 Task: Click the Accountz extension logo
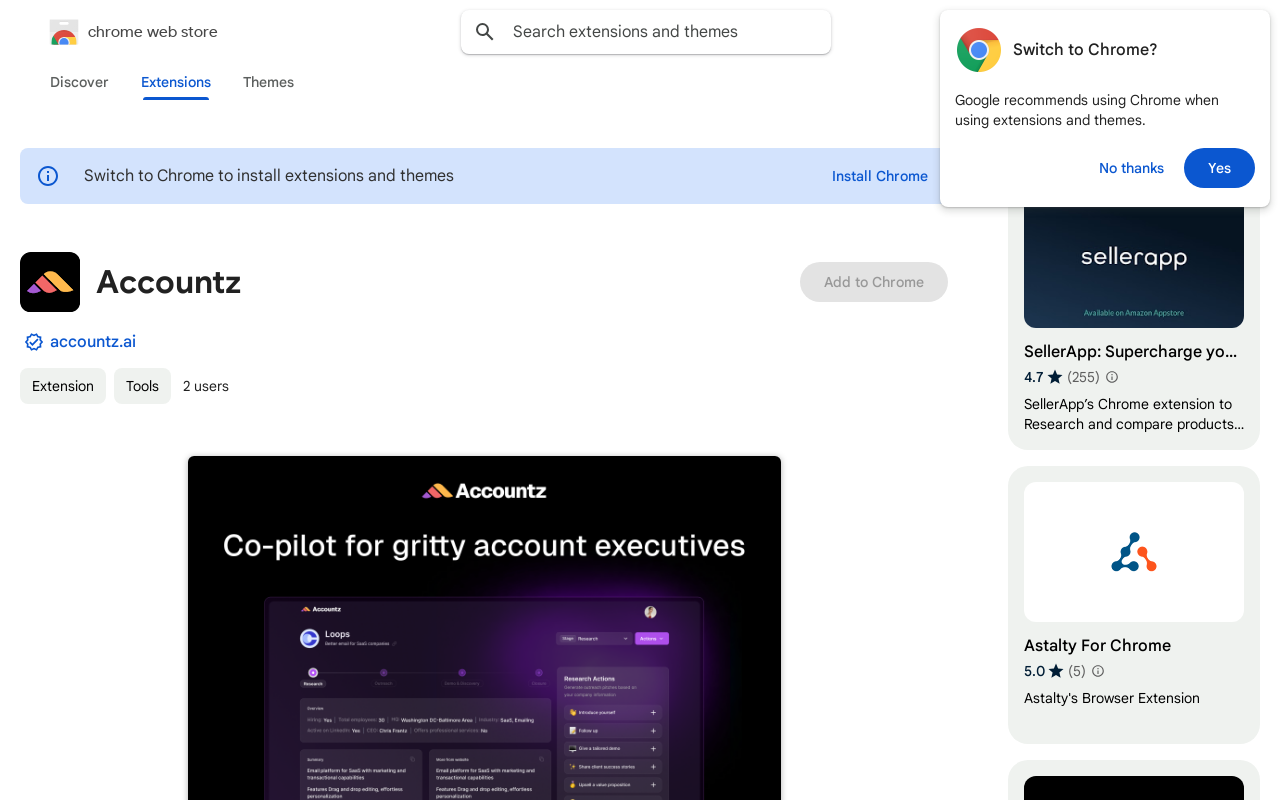coord(49,282)
